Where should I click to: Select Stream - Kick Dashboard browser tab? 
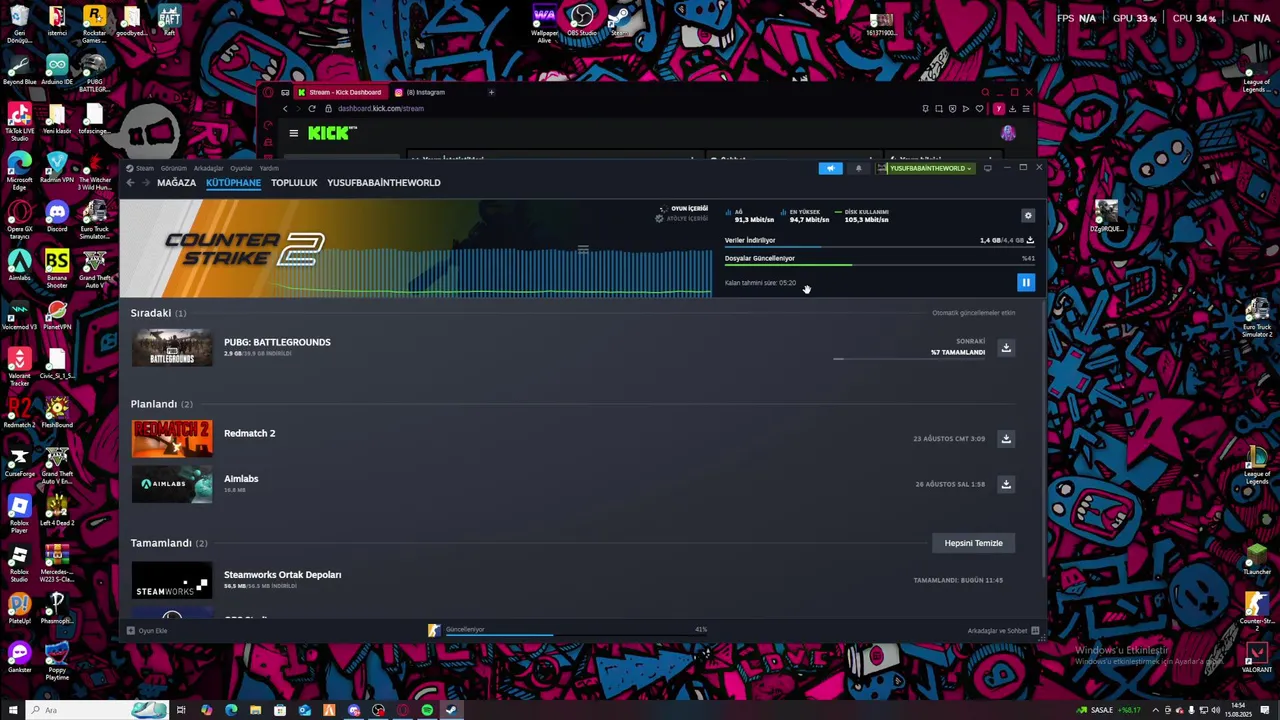pos(339,92)
